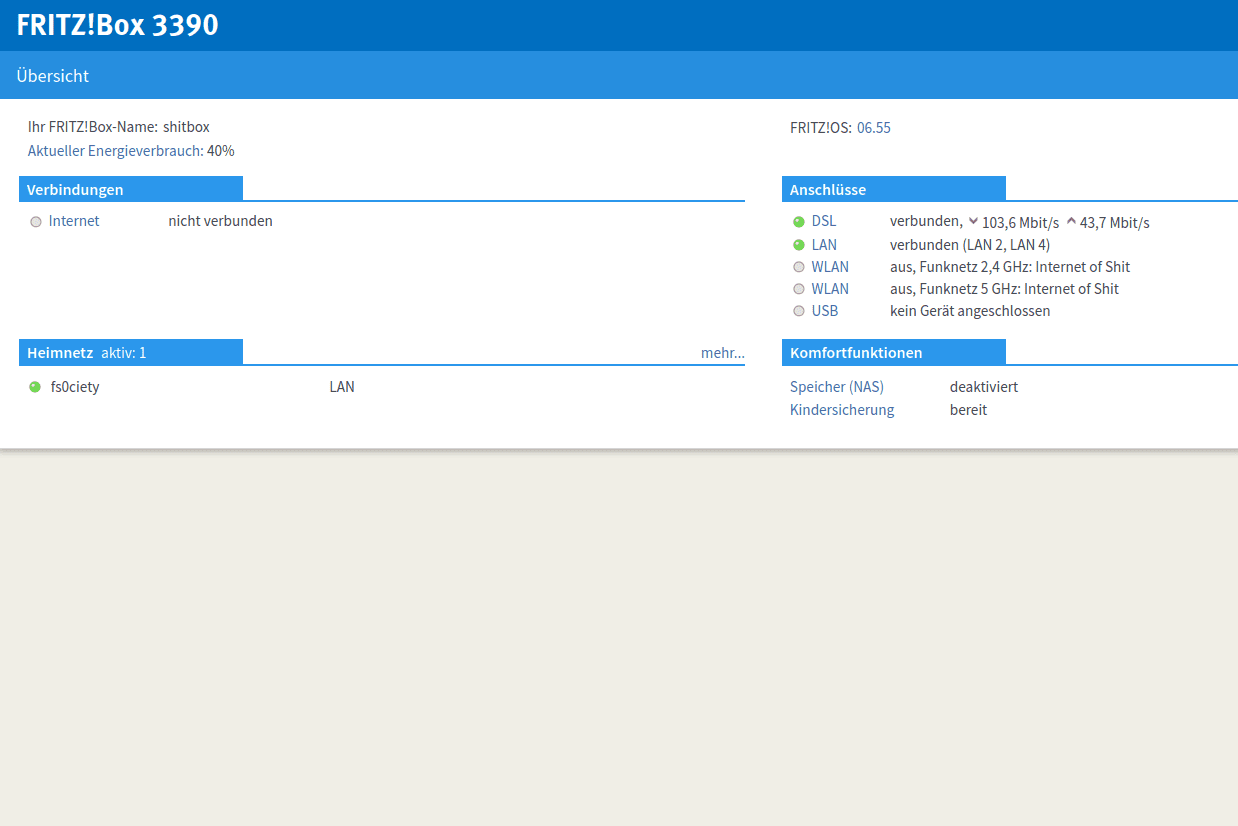Image resolution: width=1238 pixels, height=826 pixels.
Task: Click the grey USB status LED
Action: pos(799,311)
